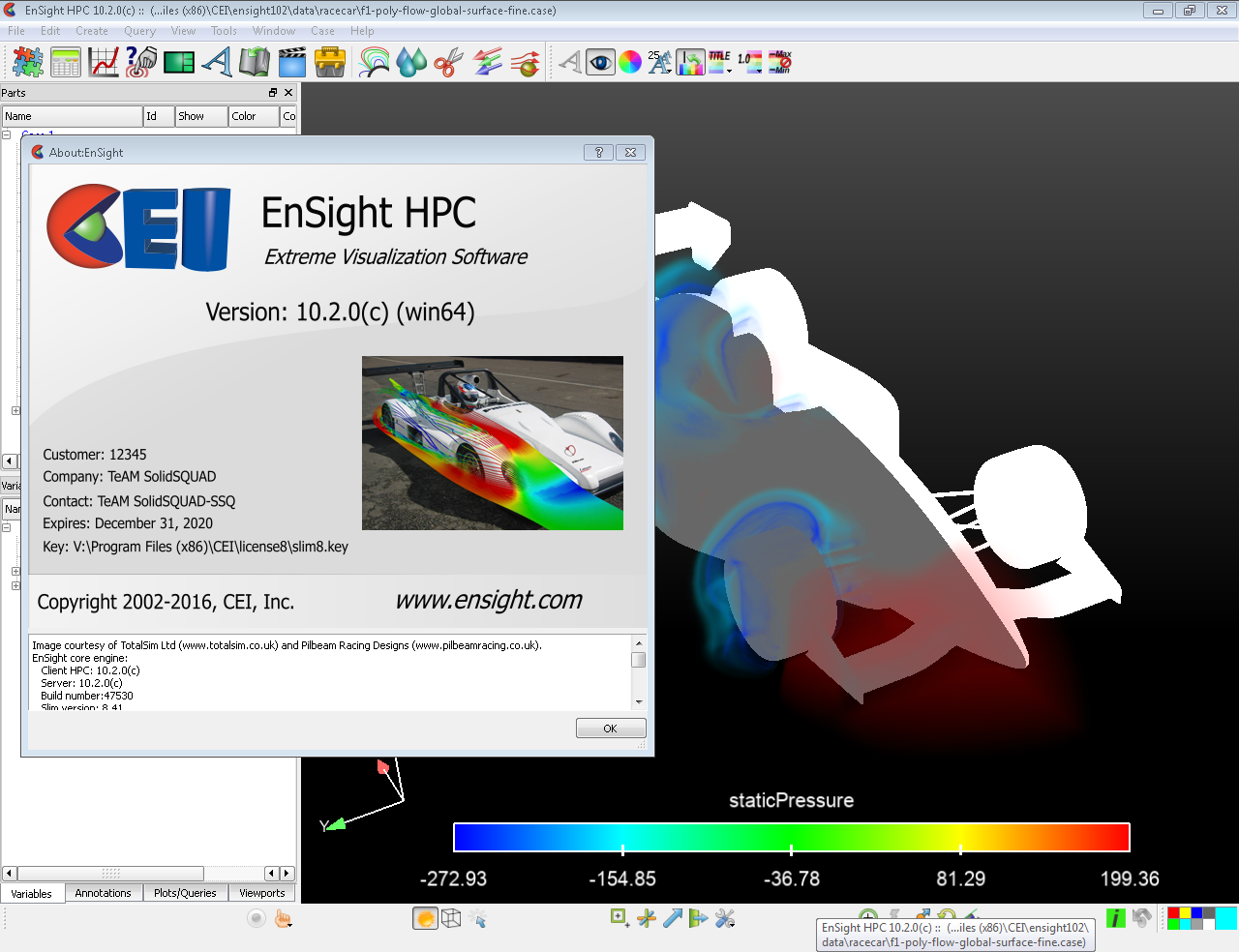Click the grayed-out text A icon

tap(570, 62)
